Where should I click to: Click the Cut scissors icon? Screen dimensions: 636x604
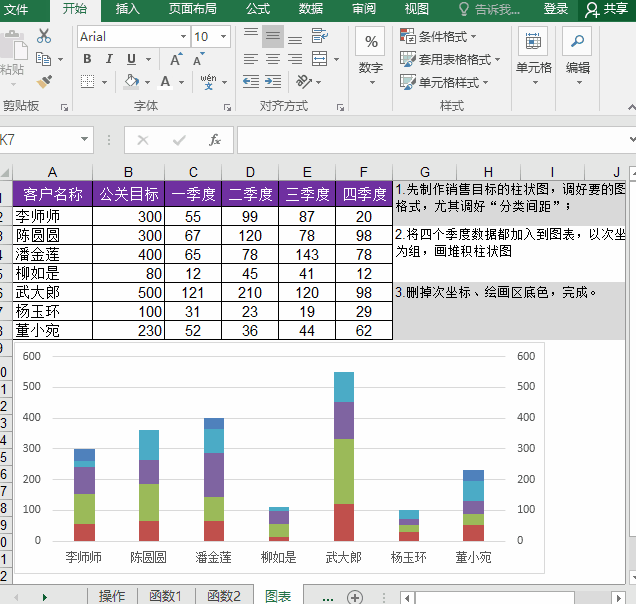point(44,36)
